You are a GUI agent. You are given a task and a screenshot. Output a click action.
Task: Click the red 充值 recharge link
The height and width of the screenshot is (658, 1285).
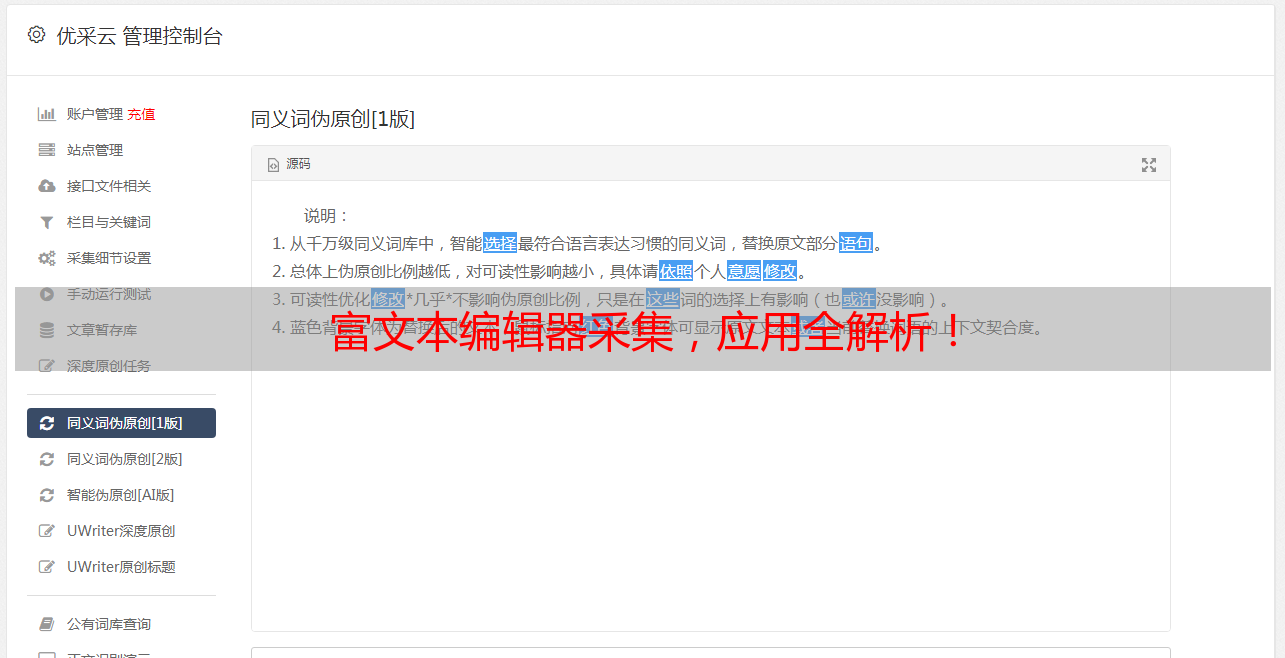pyautogui.click(x=141, y=114)
